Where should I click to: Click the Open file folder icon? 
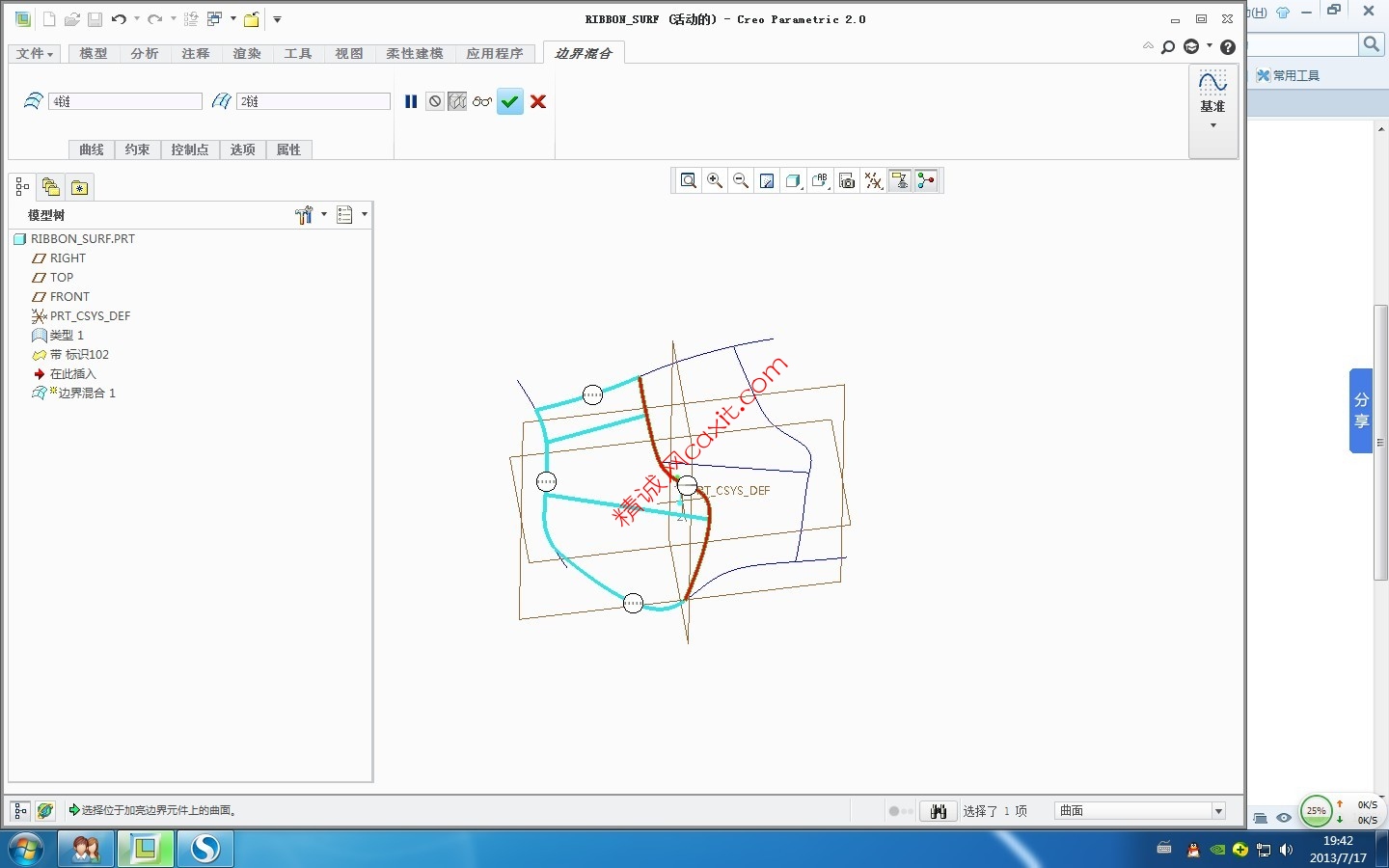72,19
